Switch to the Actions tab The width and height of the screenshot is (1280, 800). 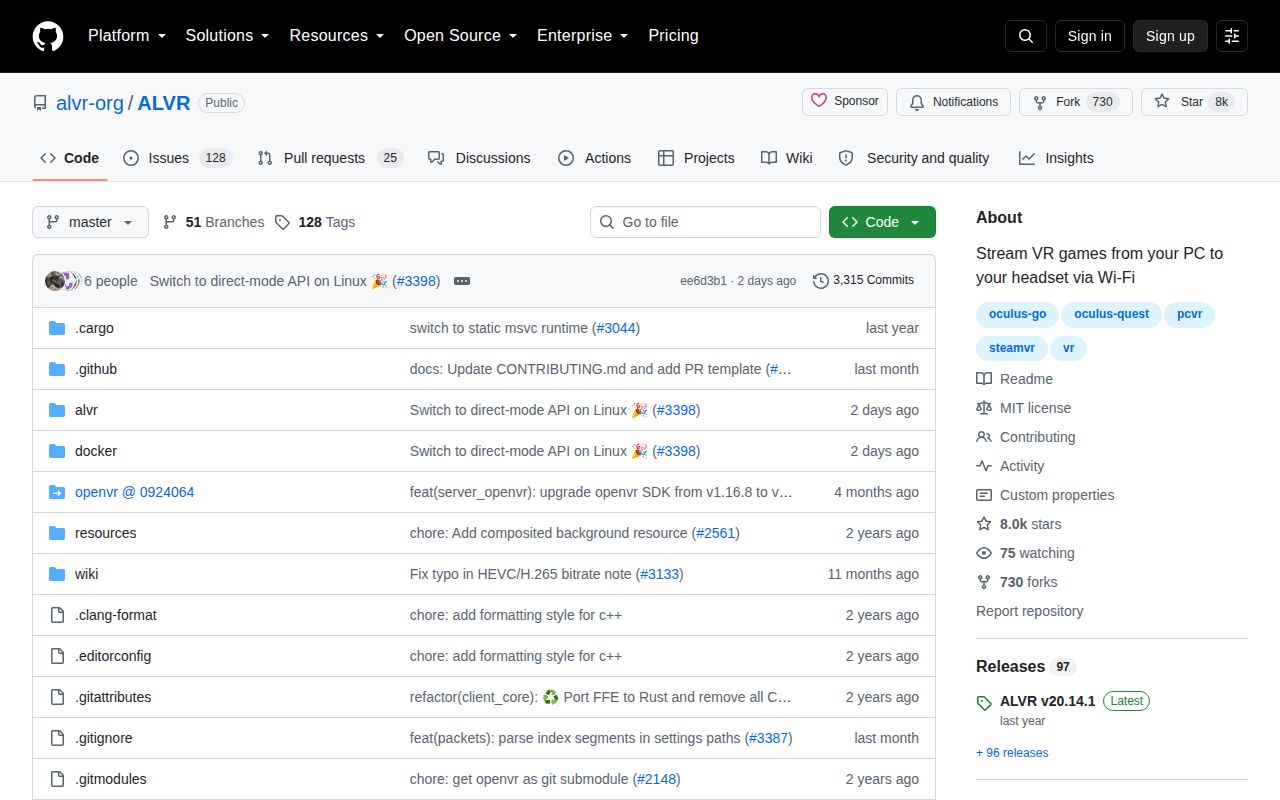594,158
